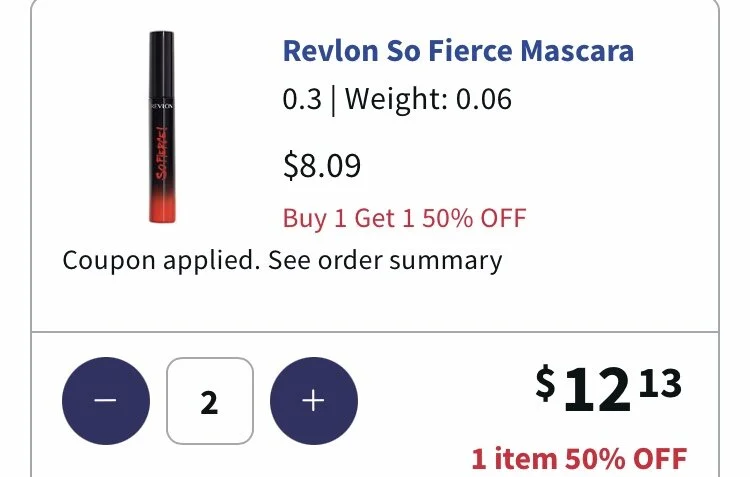Click the mascara product thumbnail image
This screenshot has height=477, width=750.
(162, 127)
